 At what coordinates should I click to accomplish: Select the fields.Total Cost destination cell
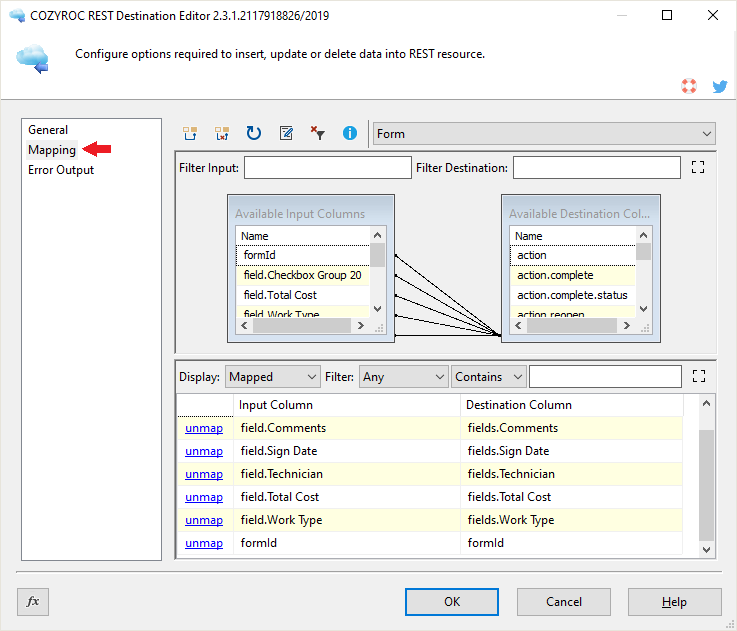click(572, 497)
